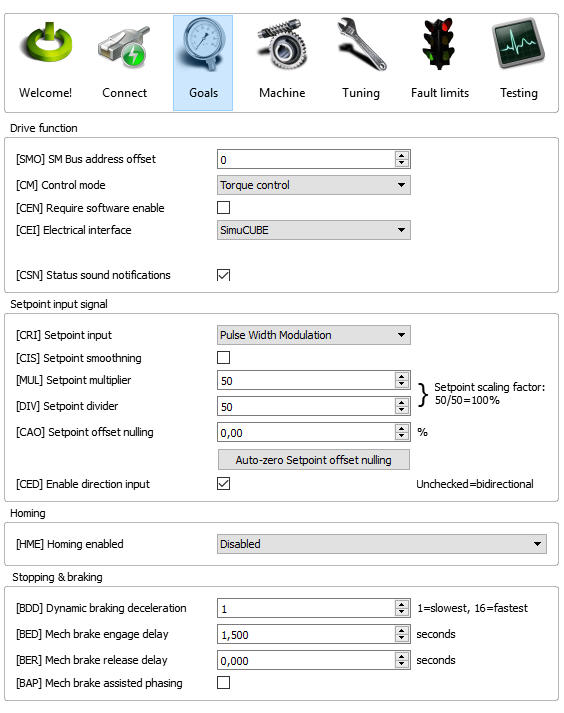Image resolution: width=564 pixels, height=713 pixels.
Task: Click the "Drive function" section heading
Action: (x=44, y=128)
